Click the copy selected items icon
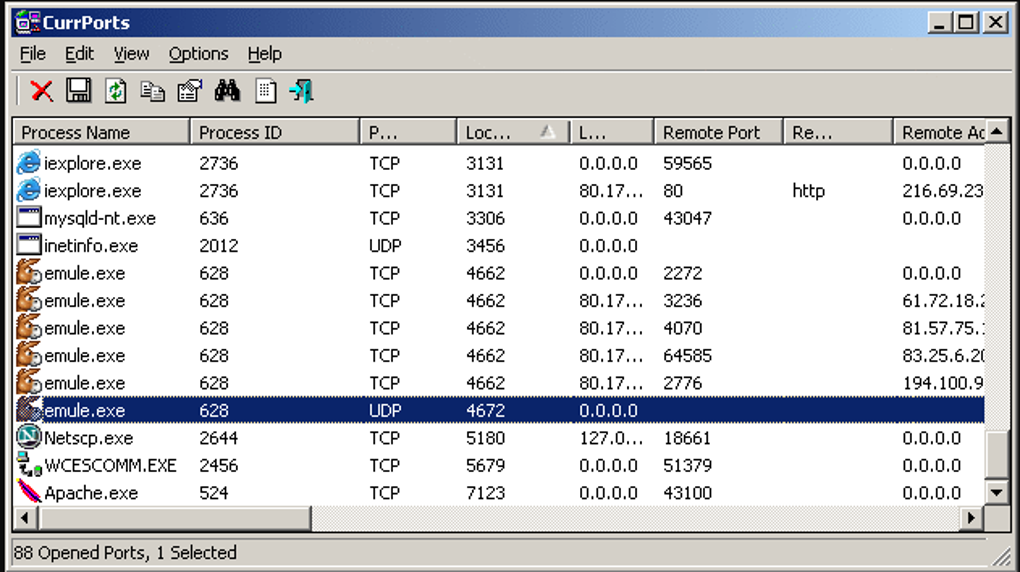This screenshot has width=1020, height=572. point(152,91)
